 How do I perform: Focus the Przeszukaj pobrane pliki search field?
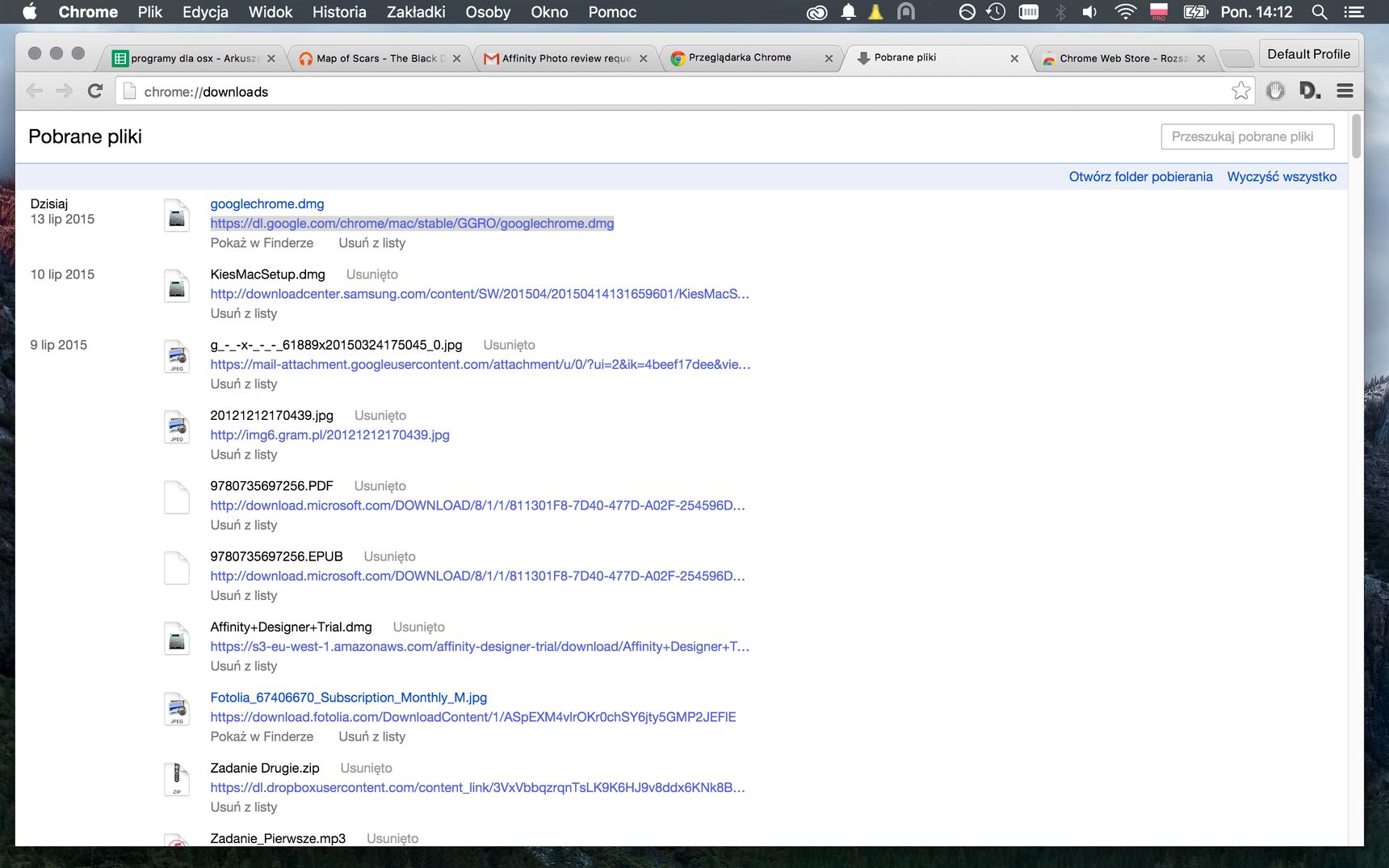[1248, 136]
